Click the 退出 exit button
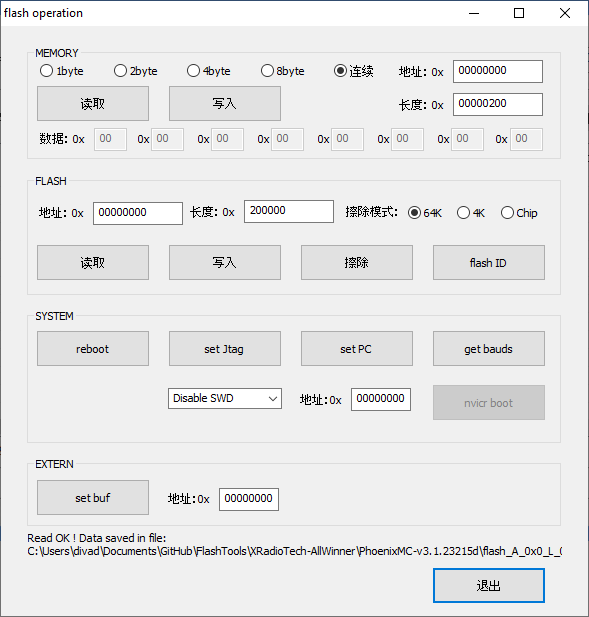Image resolution: width=589 pixels, height=617 pixels. [x=489, y=586]
